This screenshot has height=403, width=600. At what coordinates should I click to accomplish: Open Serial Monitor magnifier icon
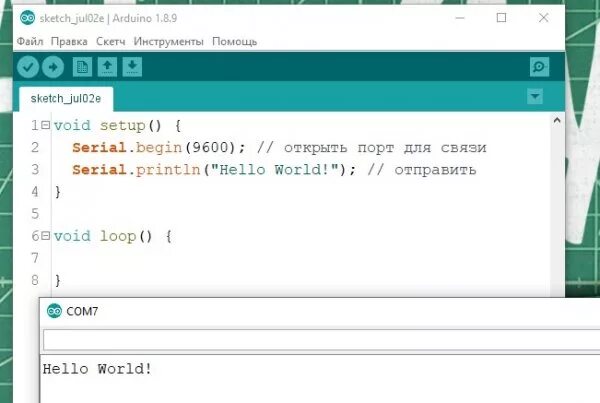coord(540,67)
